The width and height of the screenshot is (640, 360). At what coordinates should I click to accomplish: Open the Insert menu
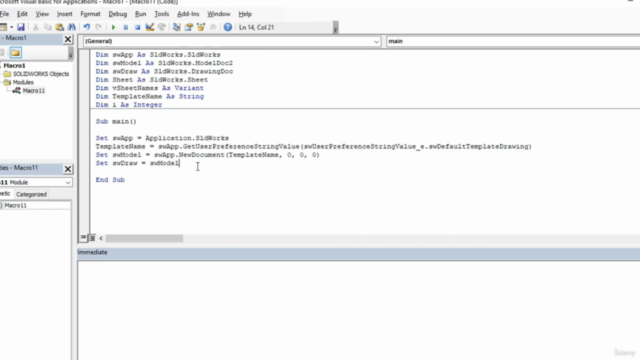pyautogui.click(x=64, y=14)
